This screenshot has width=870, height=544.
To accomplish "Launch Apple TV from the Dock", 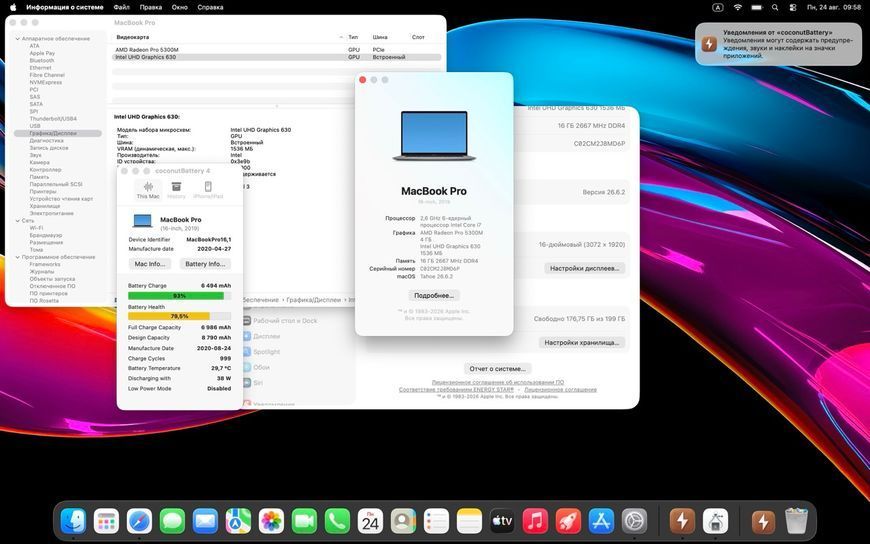I will [502, 521].
